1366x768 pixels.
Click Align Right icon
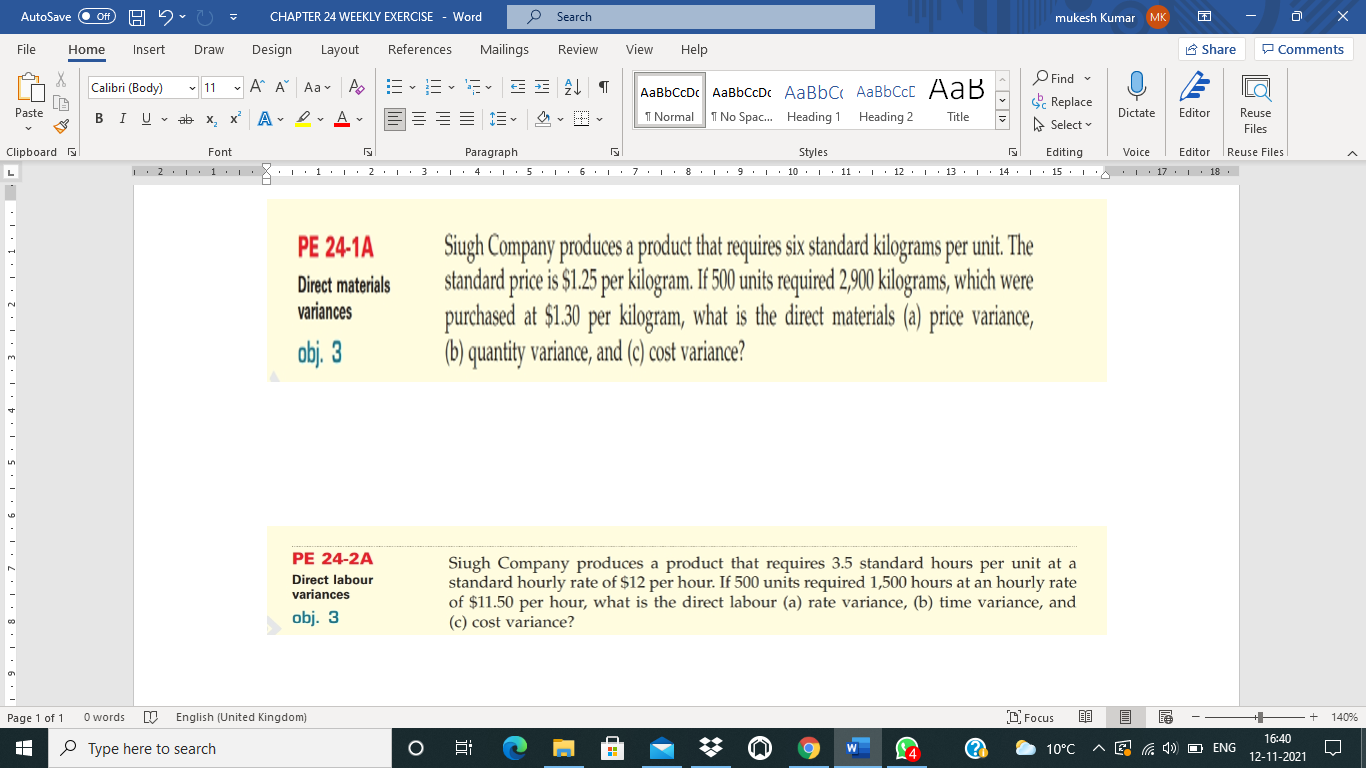click(443, 120)
